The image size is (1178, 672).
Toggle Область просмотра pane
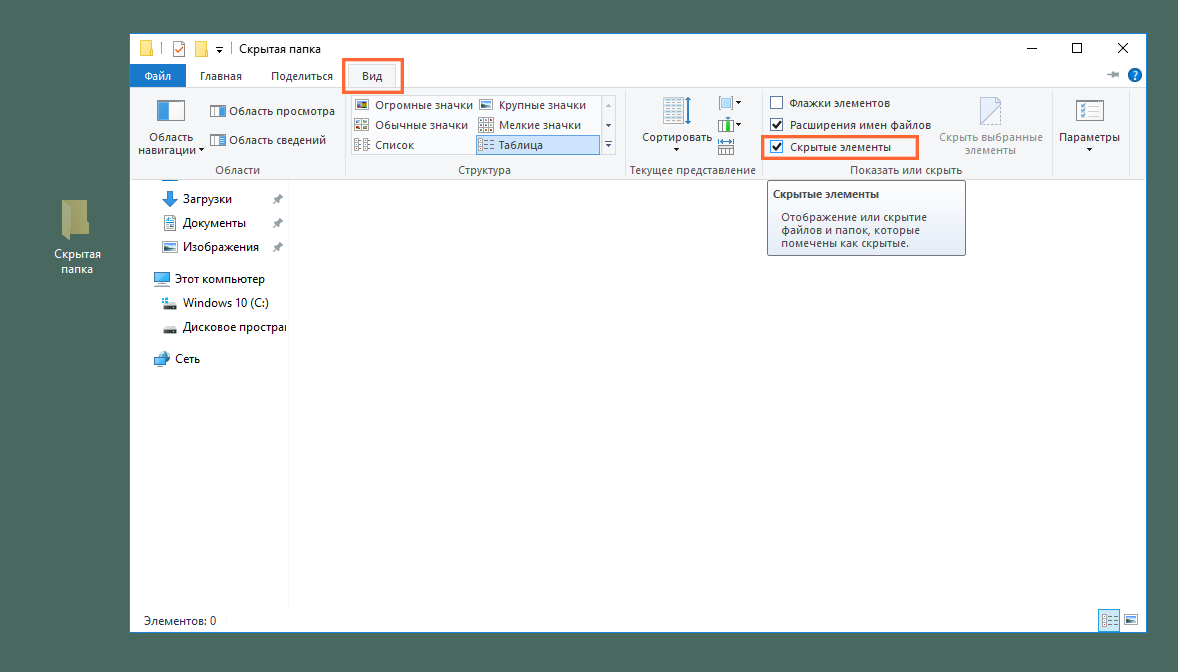pos(272,111)
